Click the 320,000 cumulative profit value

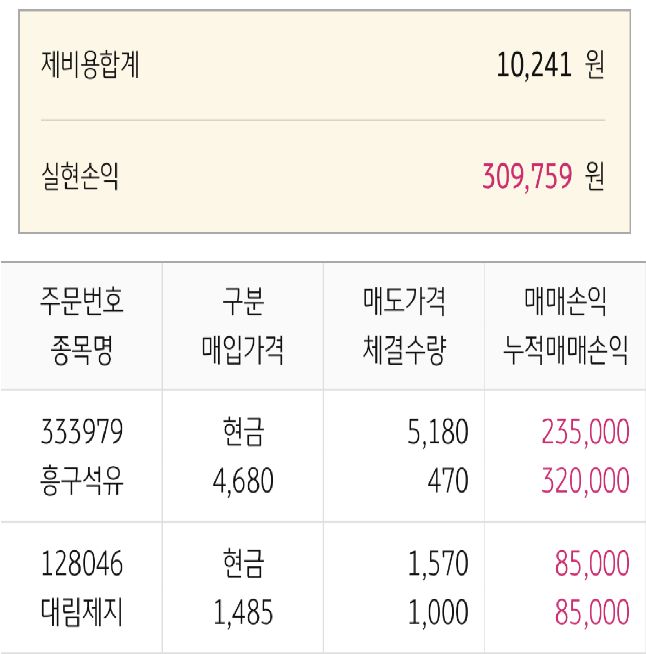click(585, 482)
